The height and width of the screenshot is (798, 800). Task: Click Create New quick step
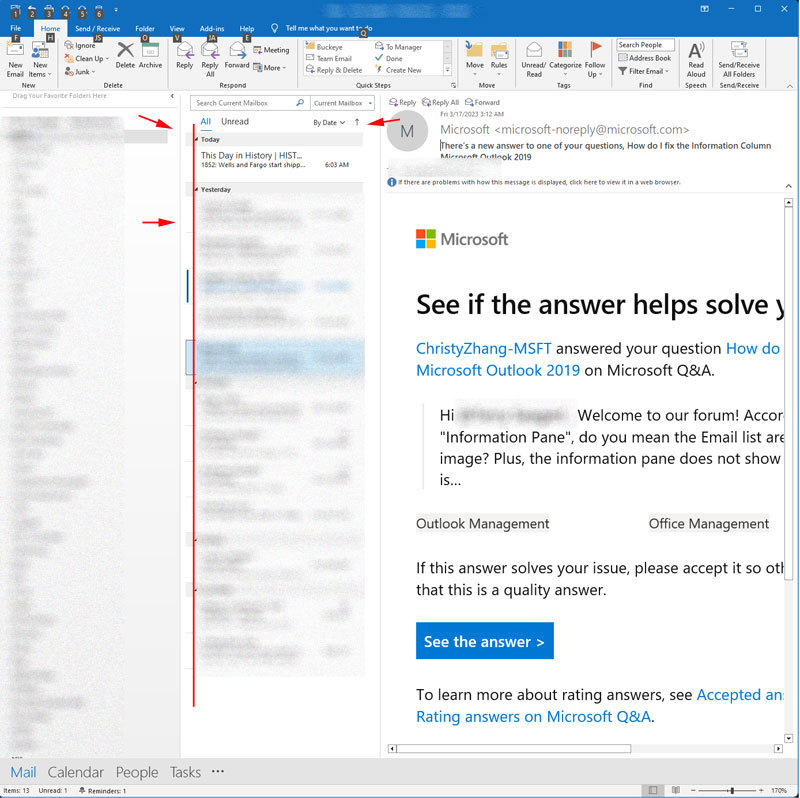coord(398,70)
